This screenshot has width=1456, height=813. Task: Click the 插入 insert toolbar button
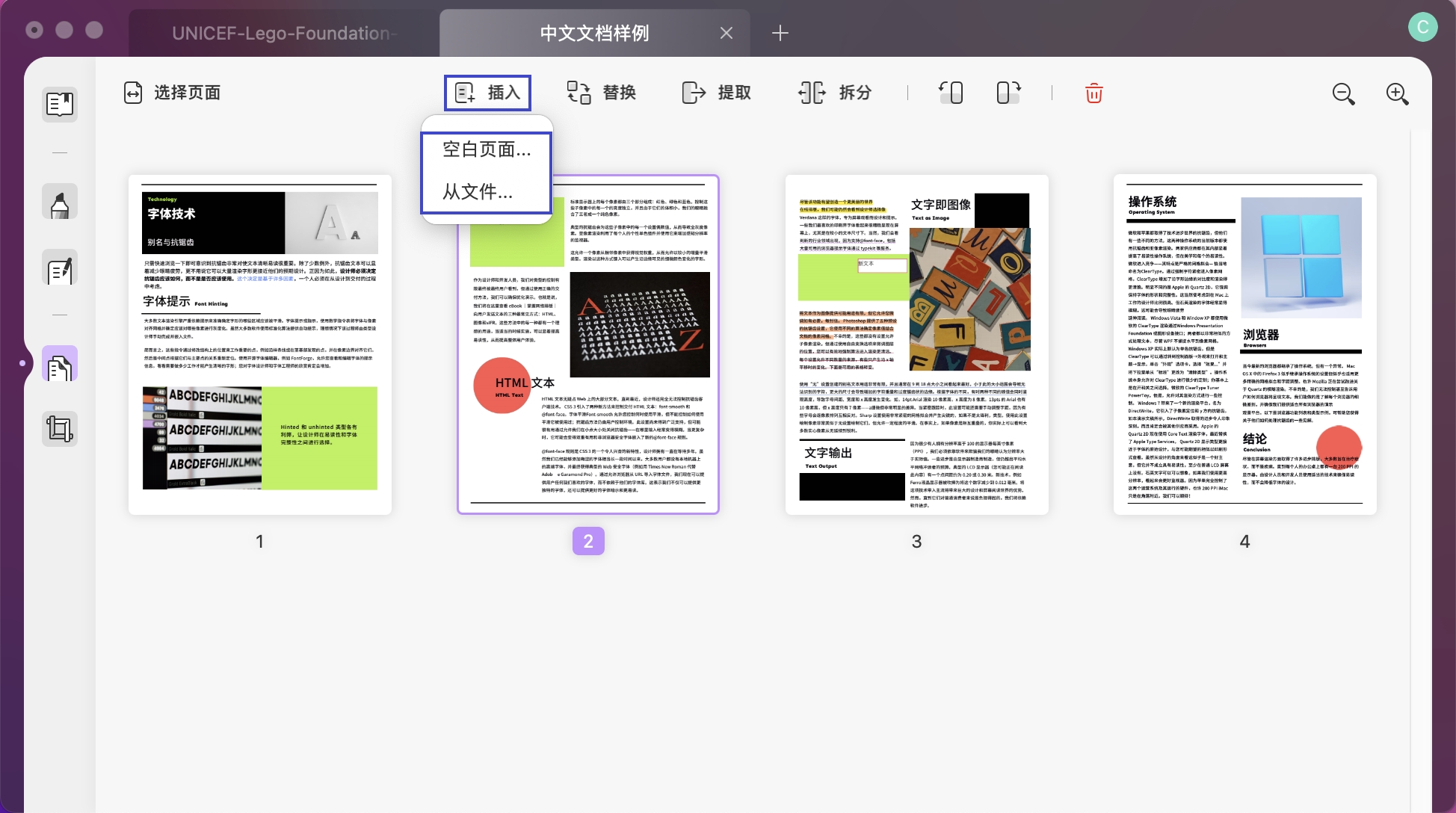(x=487, y=93)
